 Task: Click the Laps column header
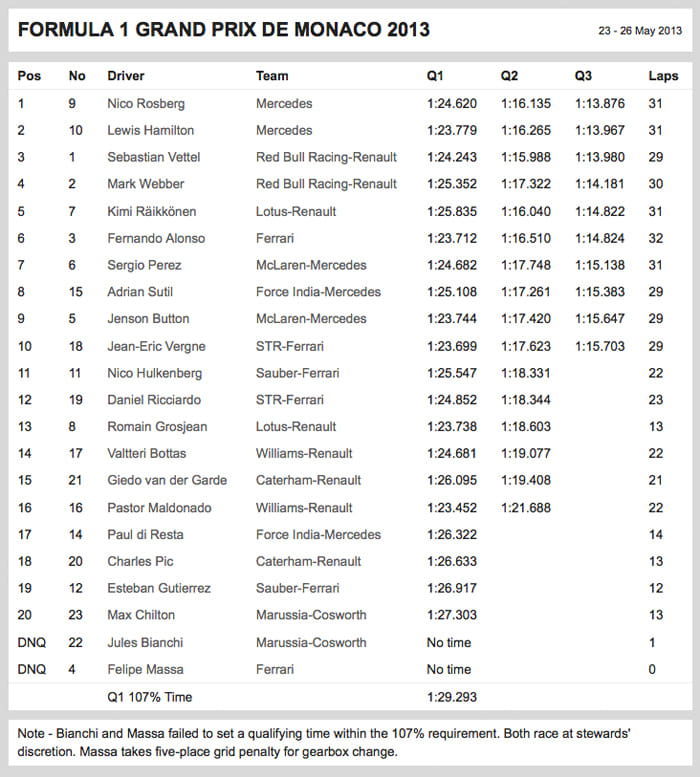pos(663,76)
